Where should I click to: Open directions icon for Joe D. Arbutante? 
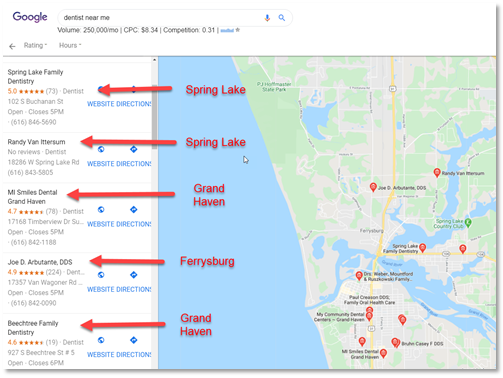134,275
